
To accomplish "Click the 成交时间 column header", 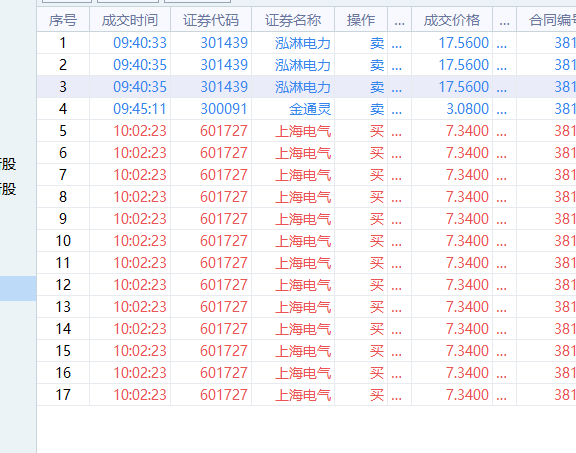I will coord(130,20).
